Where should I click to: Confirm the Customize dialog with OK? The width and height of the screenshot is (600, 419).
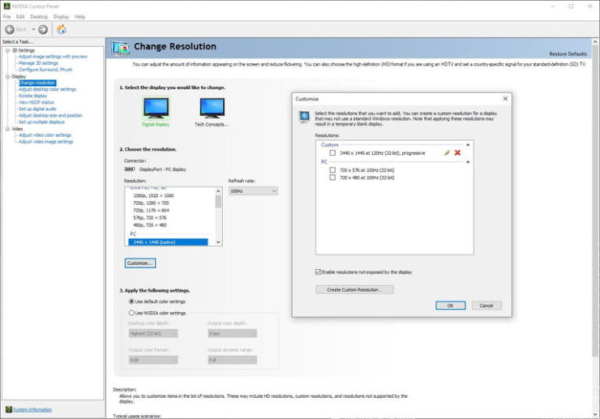tap(451, 305)
